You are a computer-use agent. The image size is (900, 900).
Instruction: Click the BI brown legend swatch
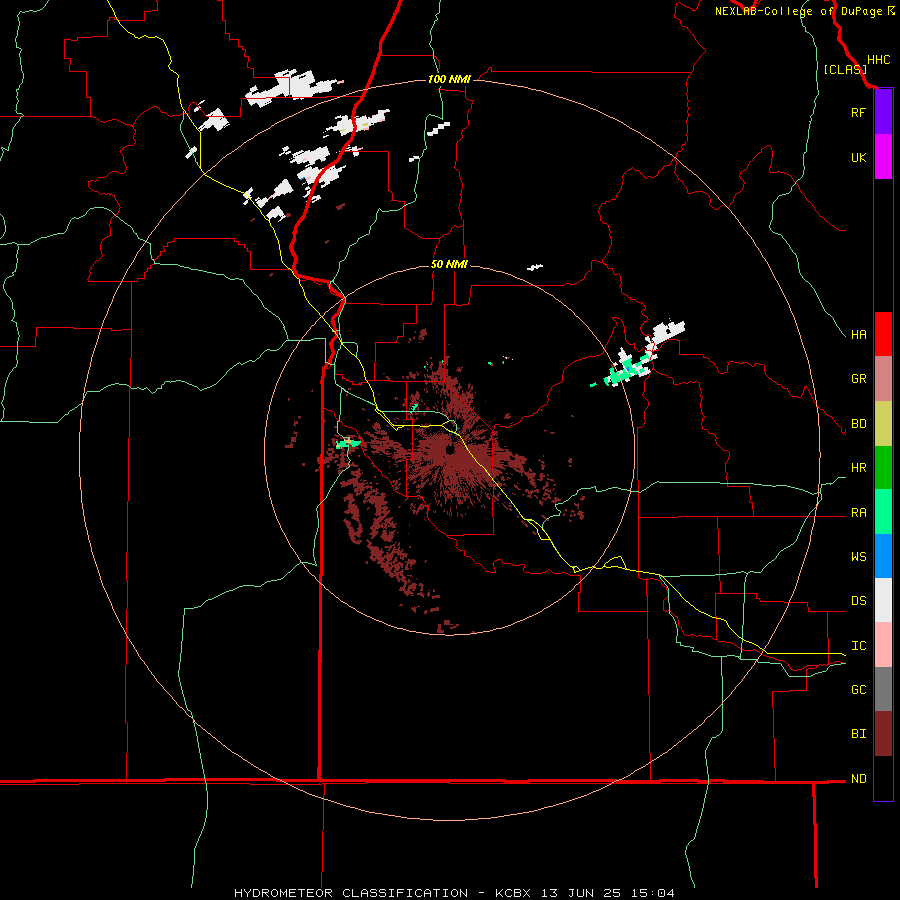883,734
